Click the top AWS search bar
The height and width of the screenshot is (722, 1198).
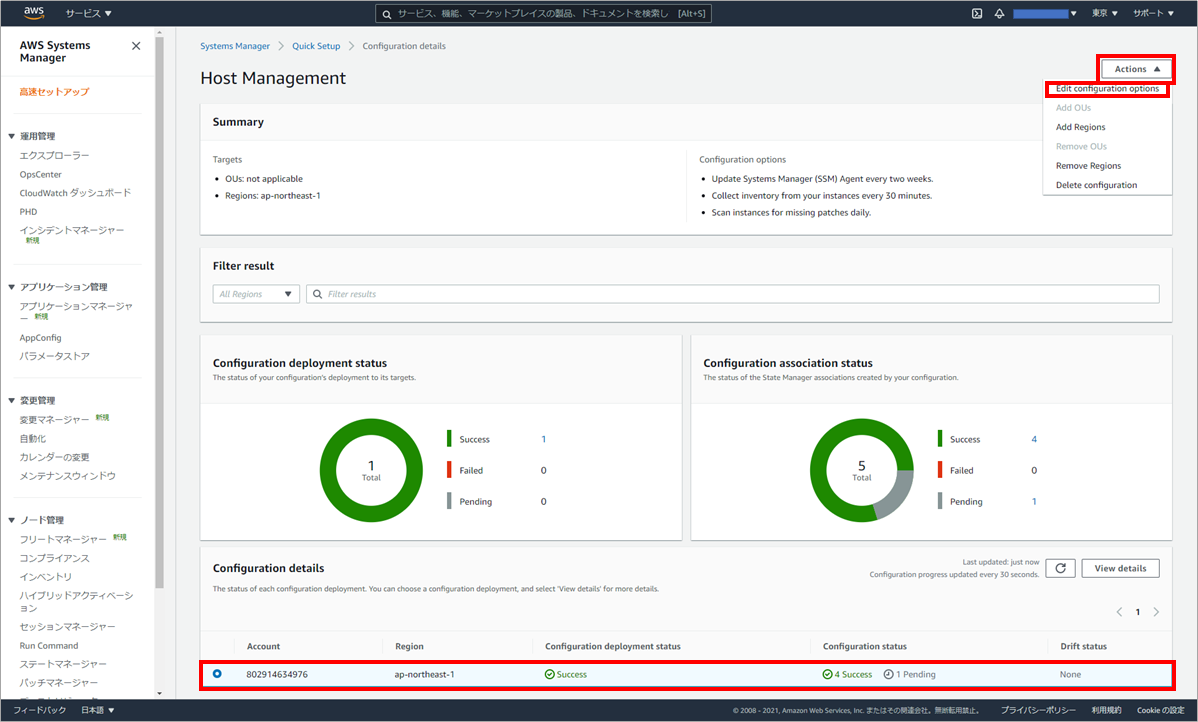pyautogui.click(x=543, y=13)
